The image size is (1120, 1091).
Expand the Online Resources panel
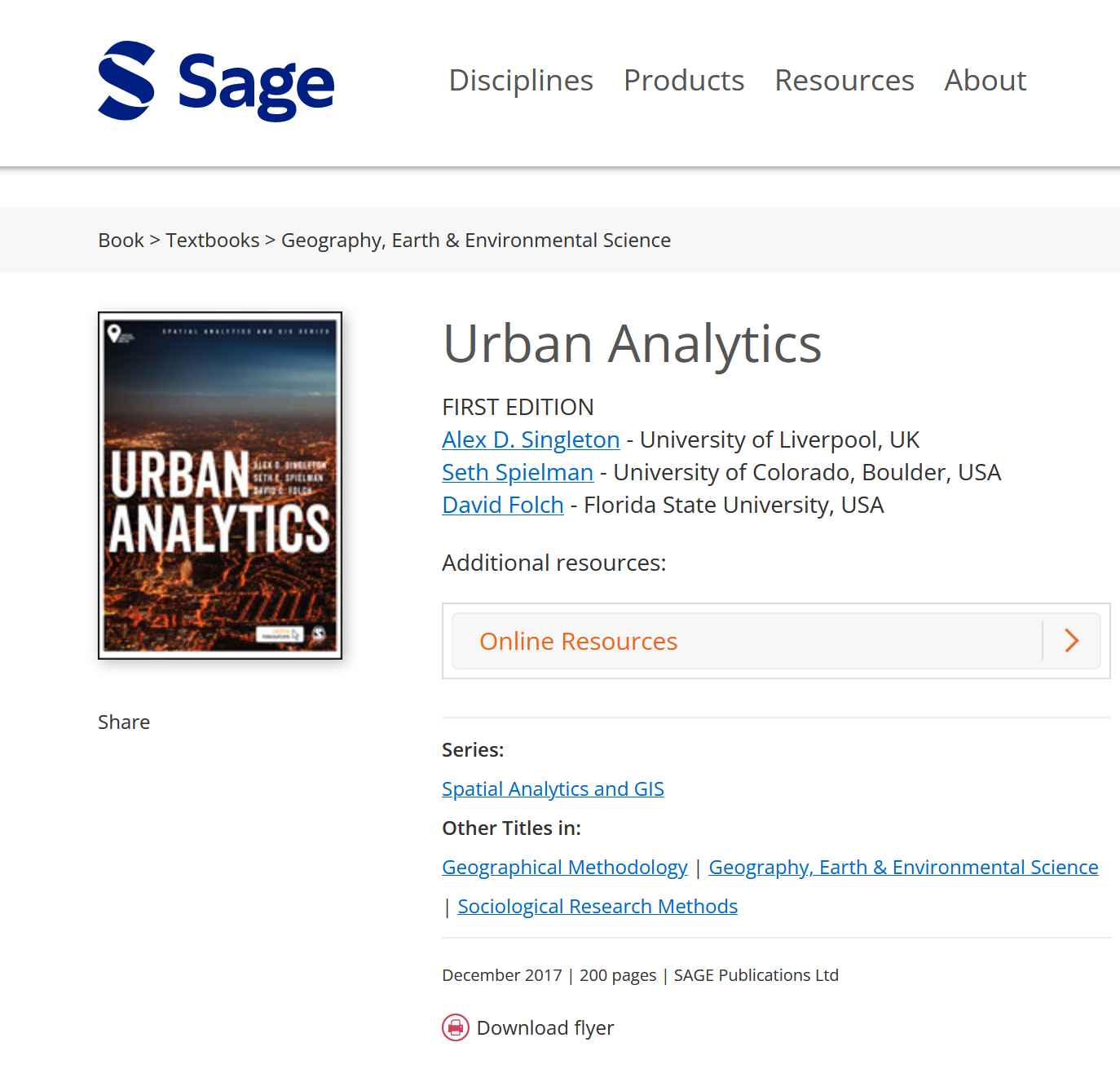click(x=578, y=642)
